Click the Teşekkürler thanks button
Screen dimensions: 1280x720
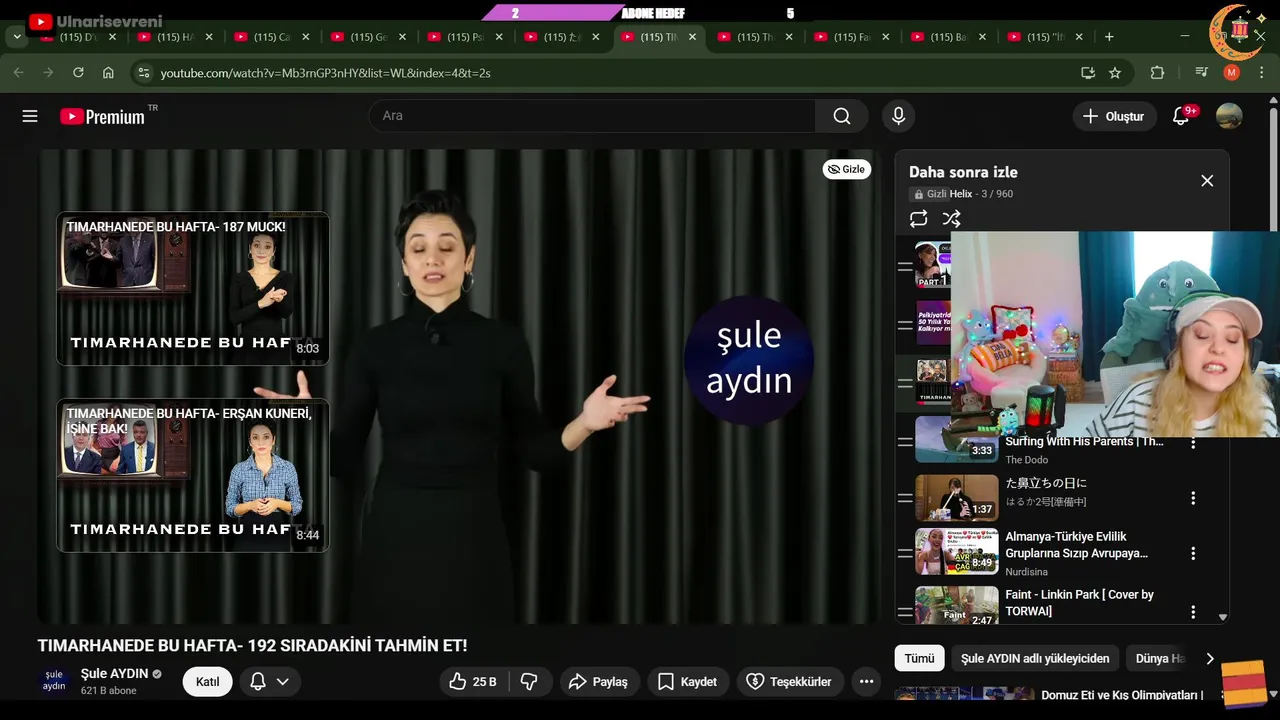click(790, 681)
